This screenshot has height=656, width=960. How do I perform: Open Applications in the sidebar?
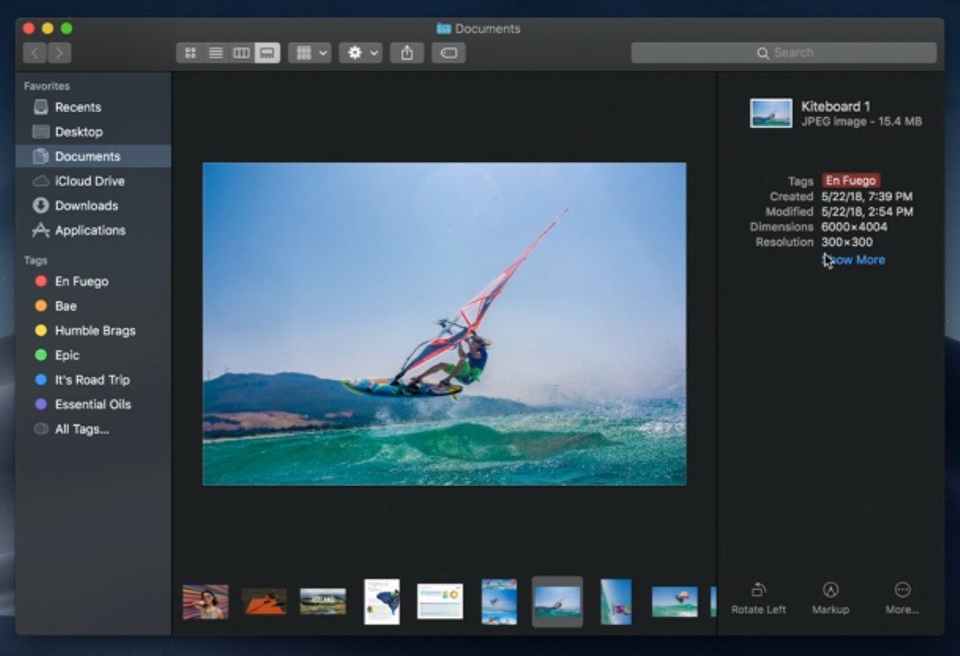[x=93, y=230]
